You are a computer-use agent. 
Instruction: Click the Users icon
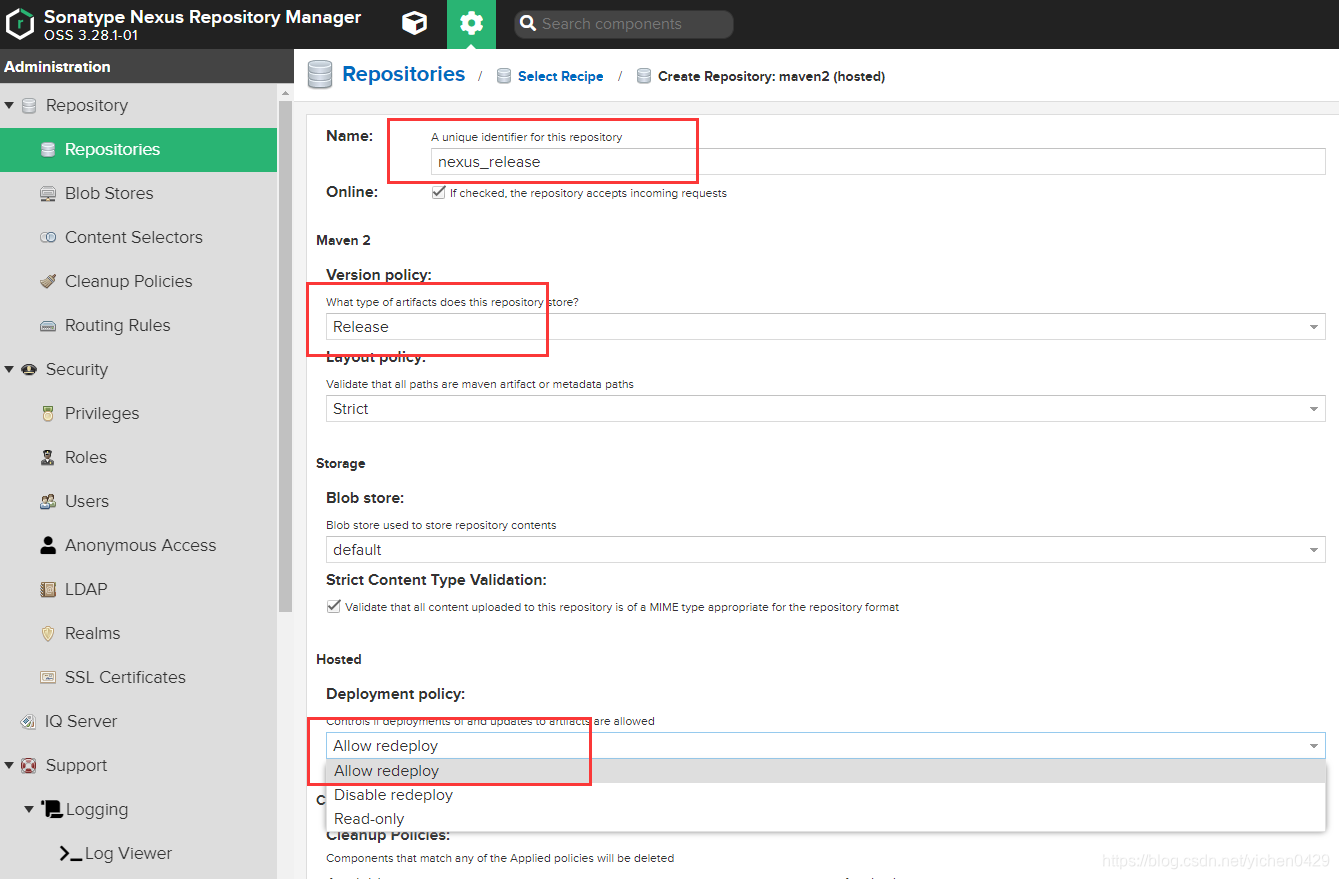tap(48, 502)
